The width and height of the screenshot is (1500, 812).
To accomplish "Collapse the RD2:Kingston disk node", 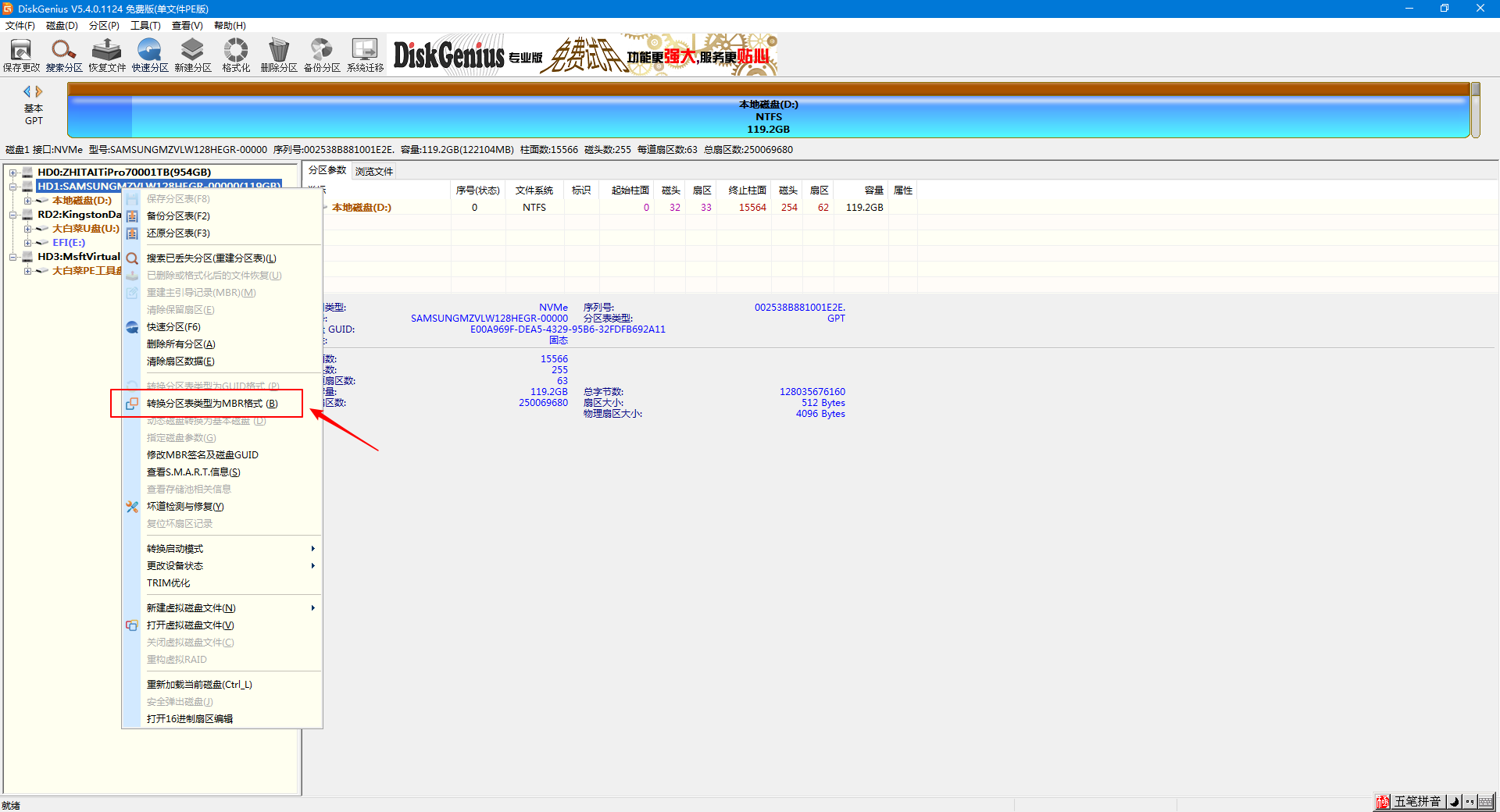I will tap(13, 215).
